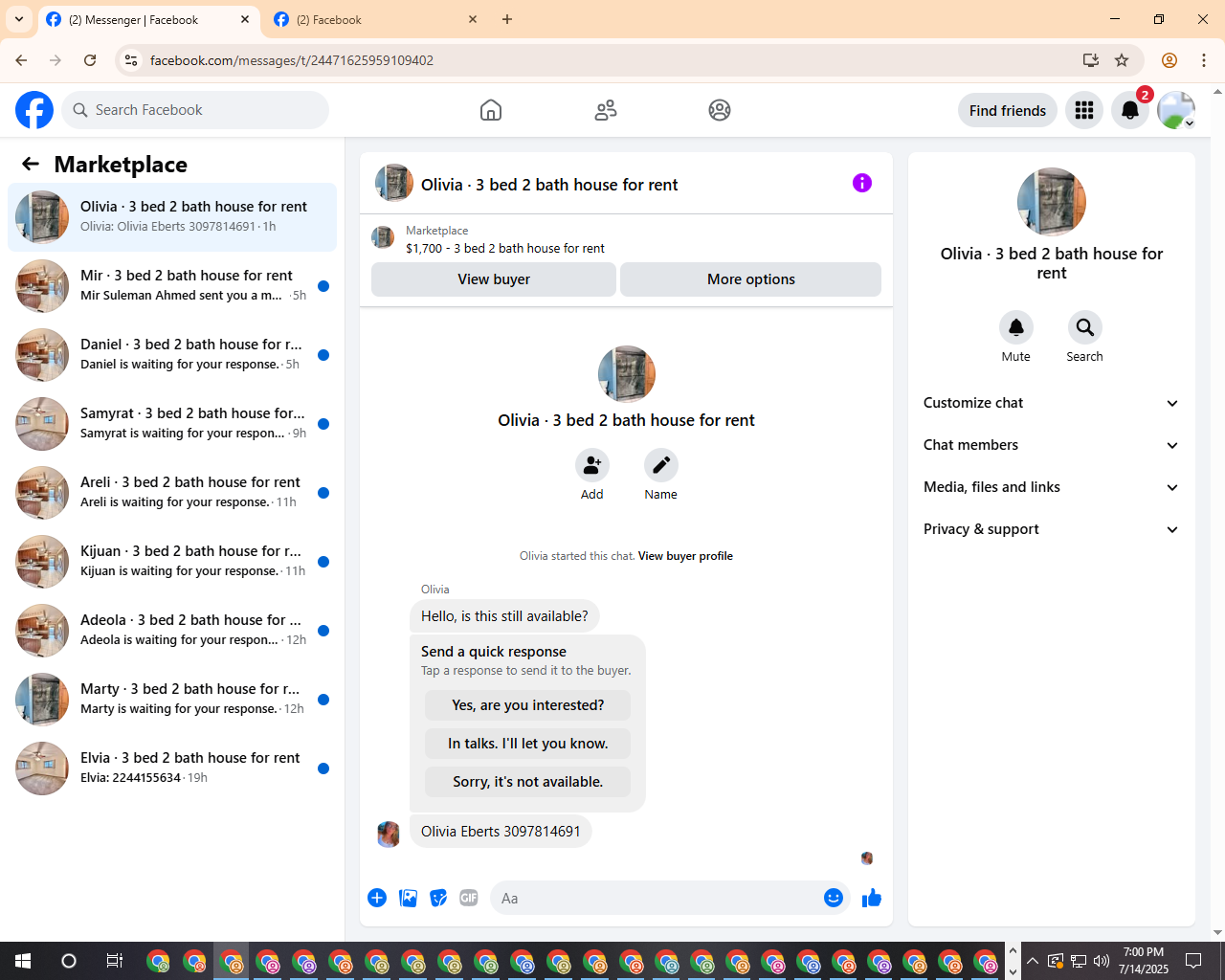
Task: Choose a GIF icon in composer
Action: (x=469, y=898)
